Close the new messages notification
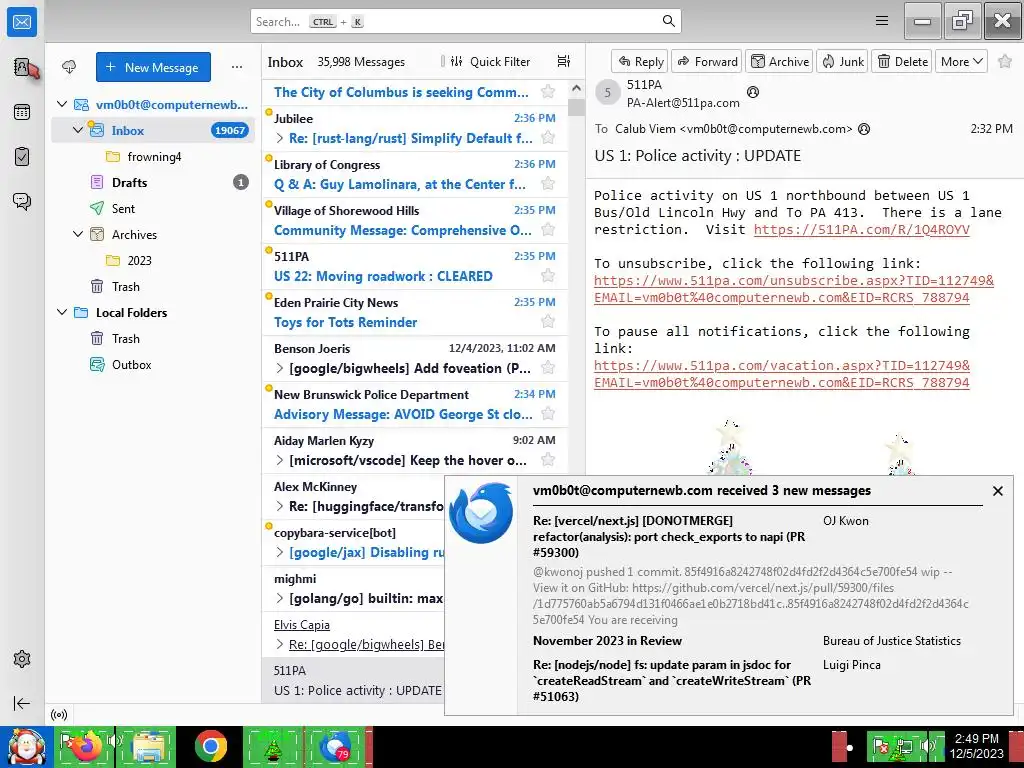Image resolution: width=1024 pixels, height=768 pixels. pyautogui.click(x=997, y=490)
